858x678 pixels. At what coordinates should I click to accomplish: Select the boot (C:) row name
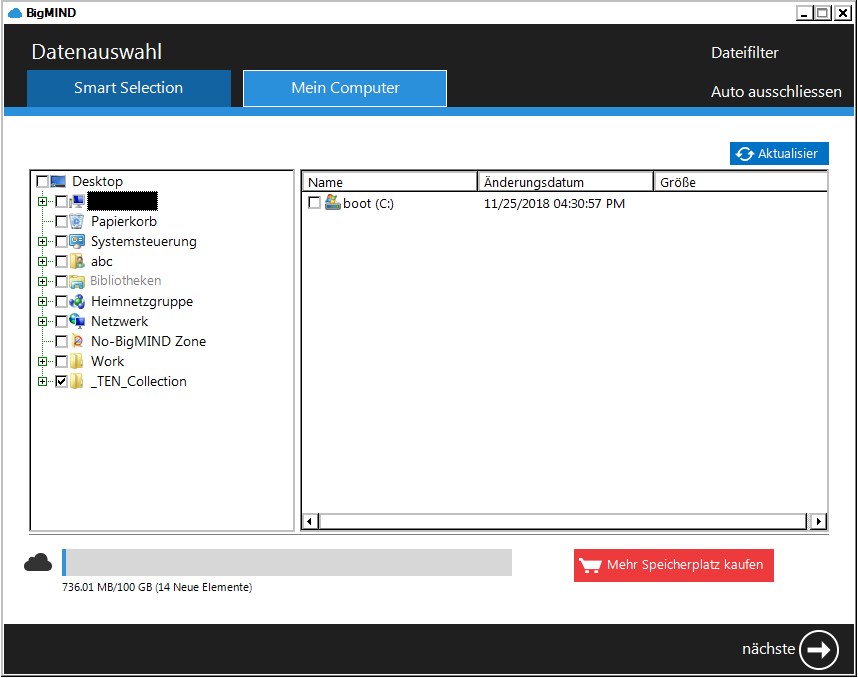(368, 204)
